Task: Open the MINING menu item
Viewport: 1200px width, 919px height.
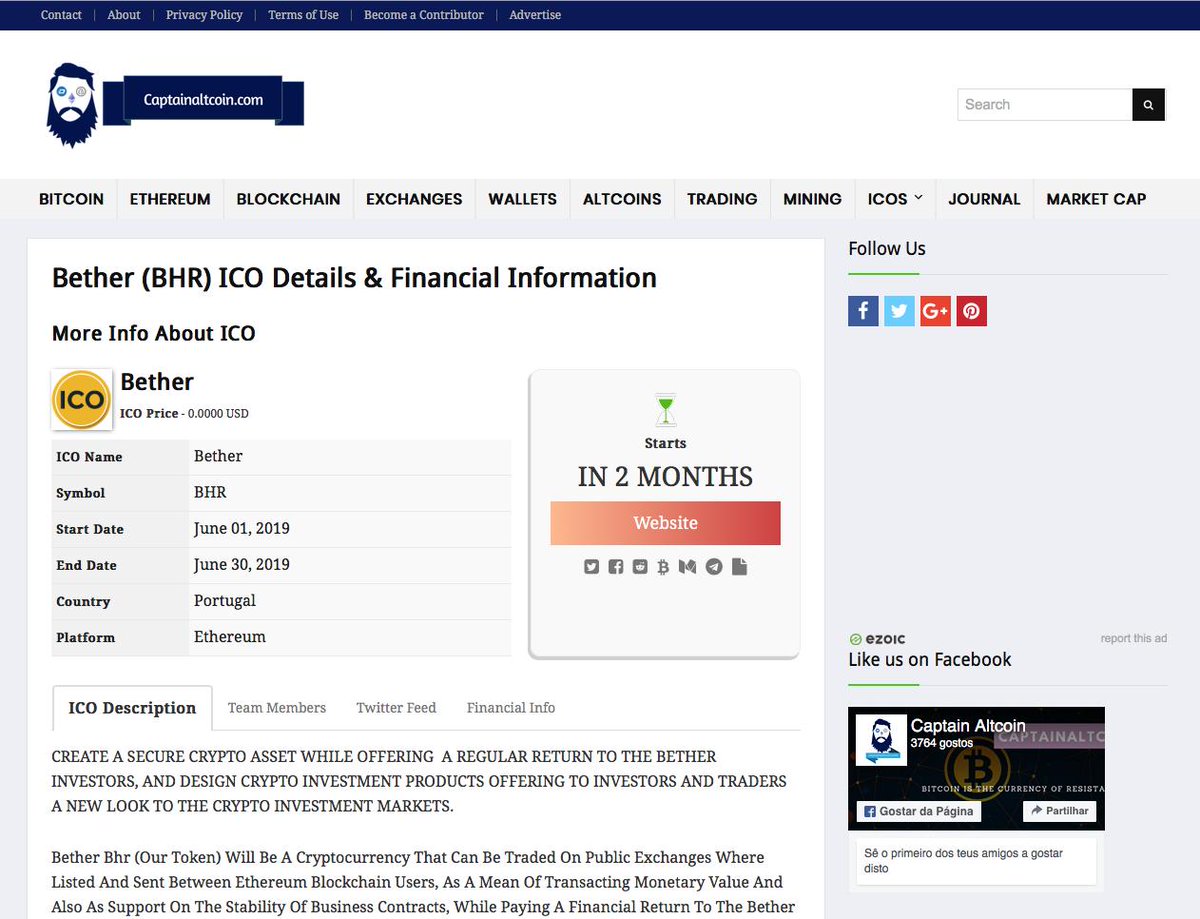Action: tap(812, 199)
